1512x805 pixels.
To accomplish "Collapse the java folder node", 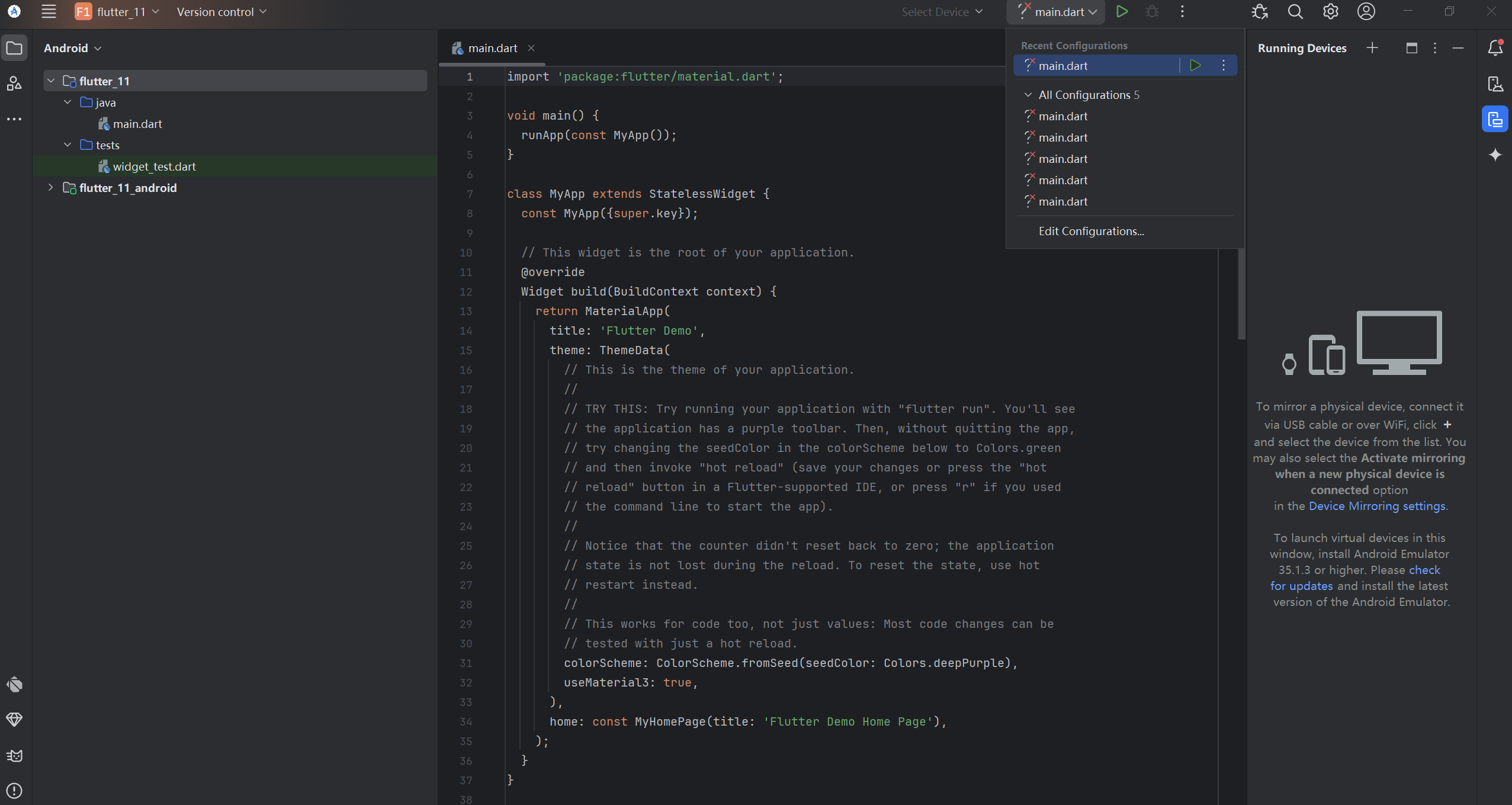I will [68, 102].
